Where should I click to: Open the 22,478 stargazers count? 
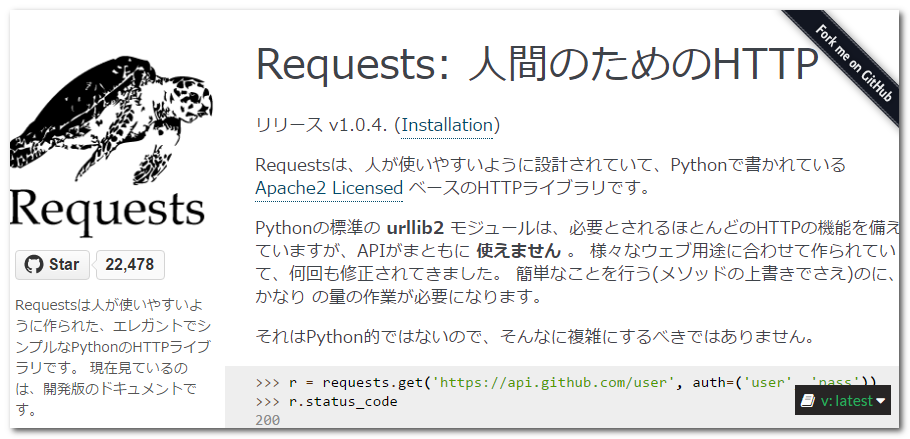(129, 265)
